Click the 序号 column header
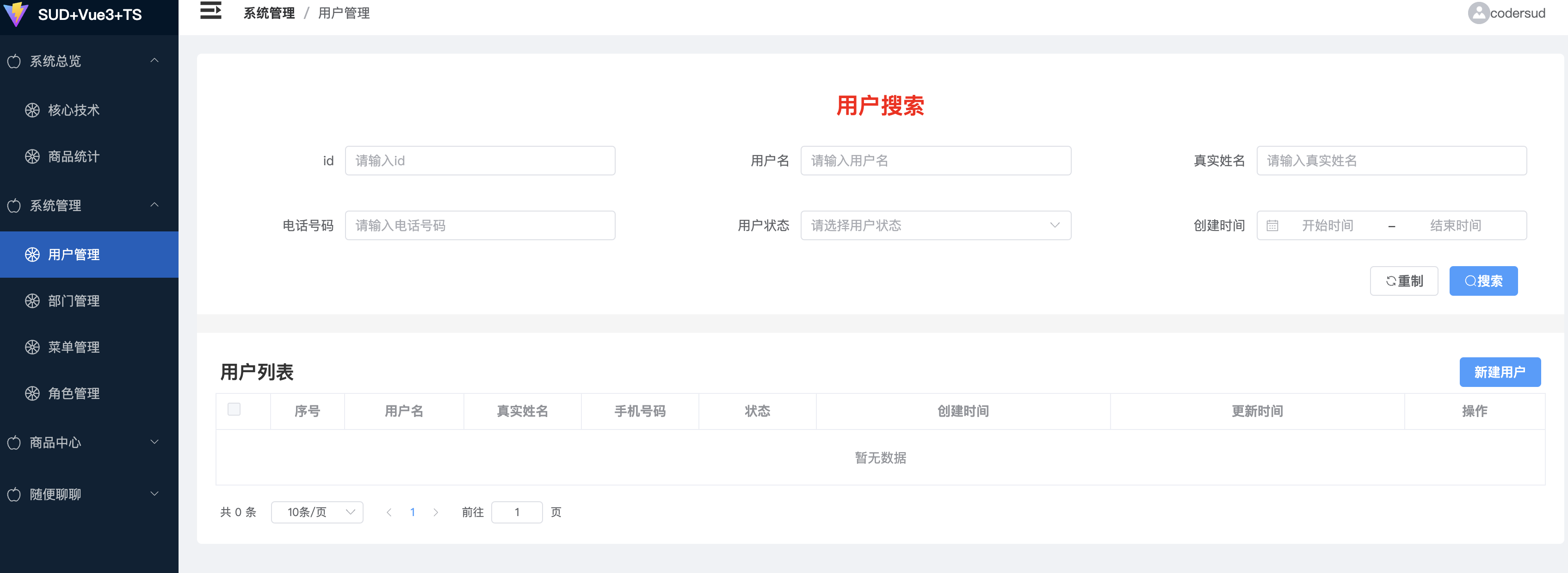This screenshot has height=573, width=1568. tap(308, 411)
